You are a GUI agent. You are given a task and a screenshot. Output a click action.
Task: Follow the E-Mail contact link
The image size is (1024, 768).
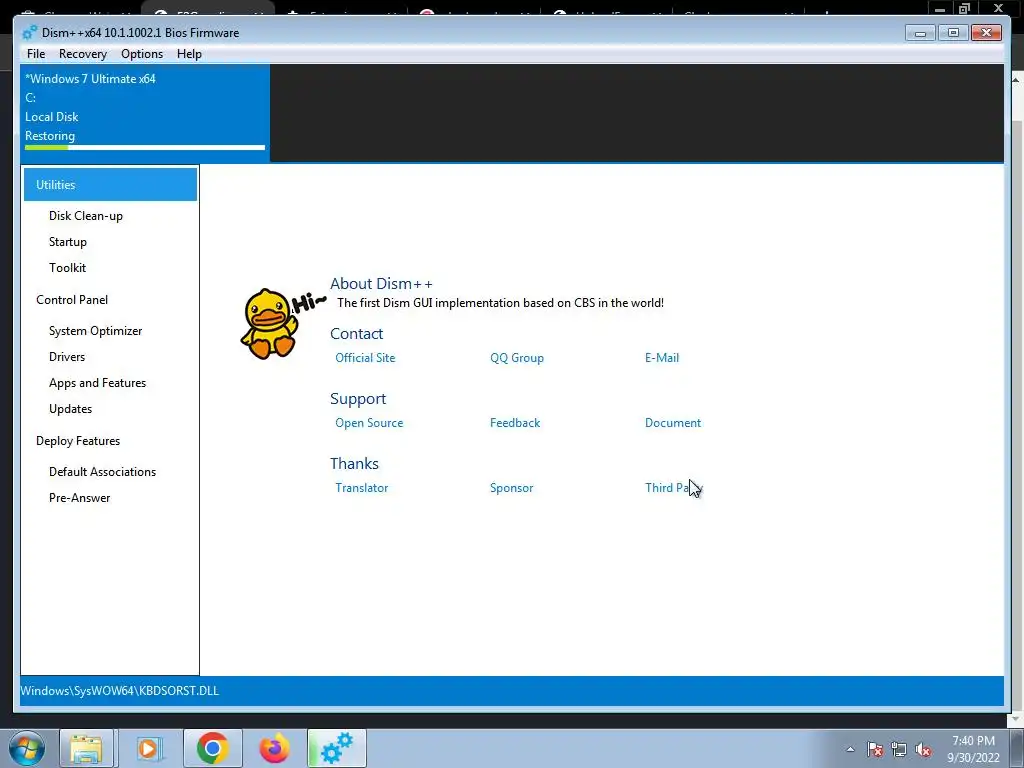point(662,358)
